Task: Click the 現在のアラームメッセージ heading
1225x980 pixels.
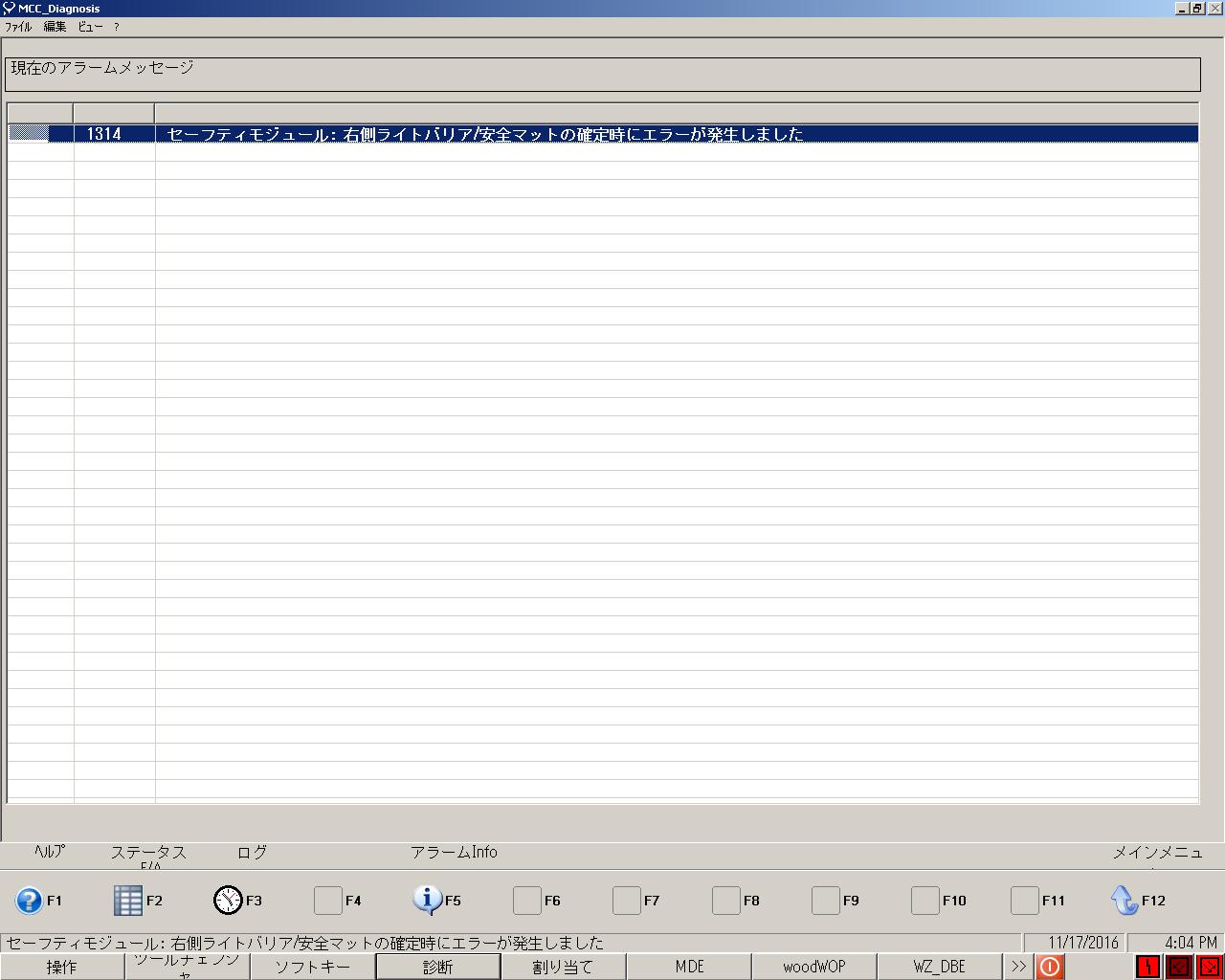Action: (x=102, y=68)
